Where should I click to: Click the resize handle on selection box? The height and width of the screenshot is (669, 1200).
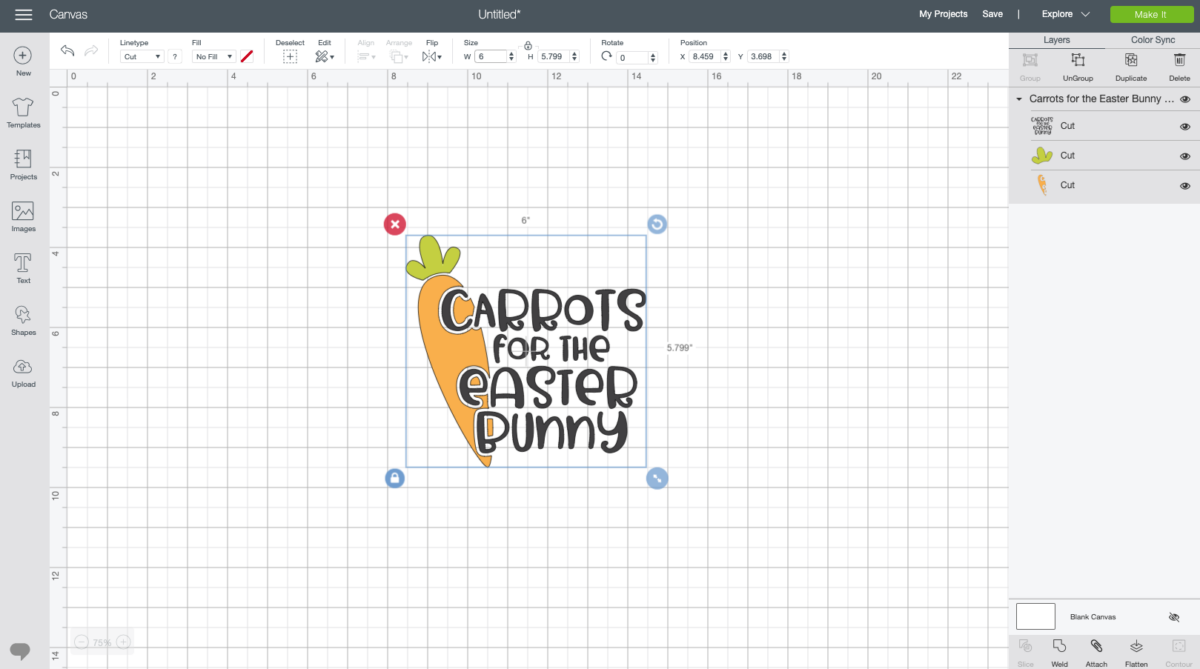(657, 478)
